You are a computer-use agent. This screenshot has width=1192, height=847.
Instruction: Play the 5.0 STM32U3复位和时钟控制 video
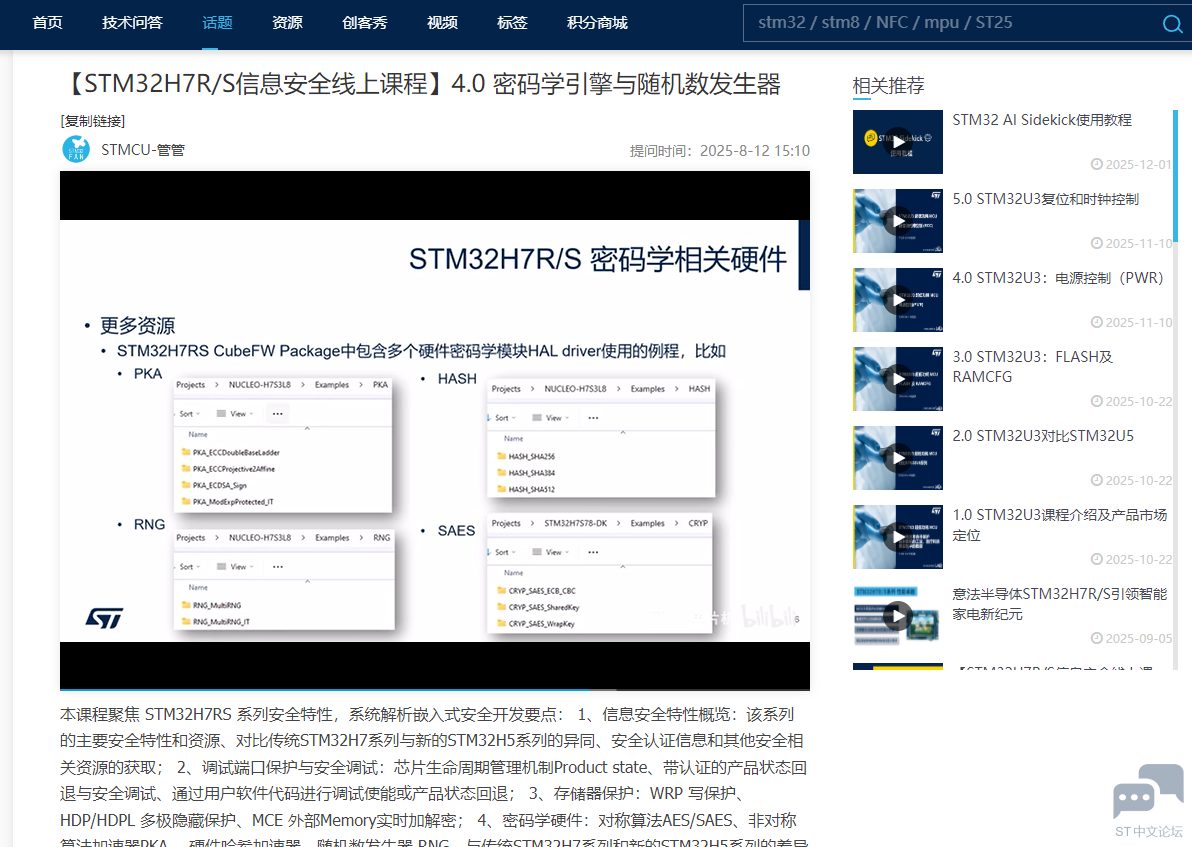[x=897, y=221]
